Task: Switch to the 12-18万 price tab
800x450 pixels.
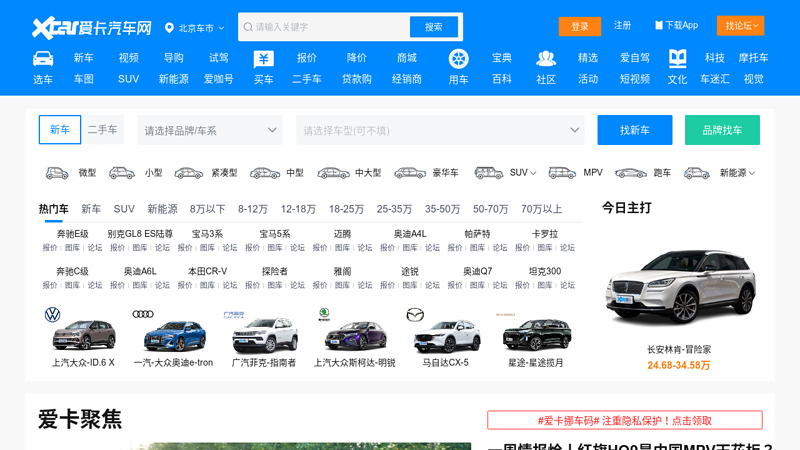Action: pos(298,209)
